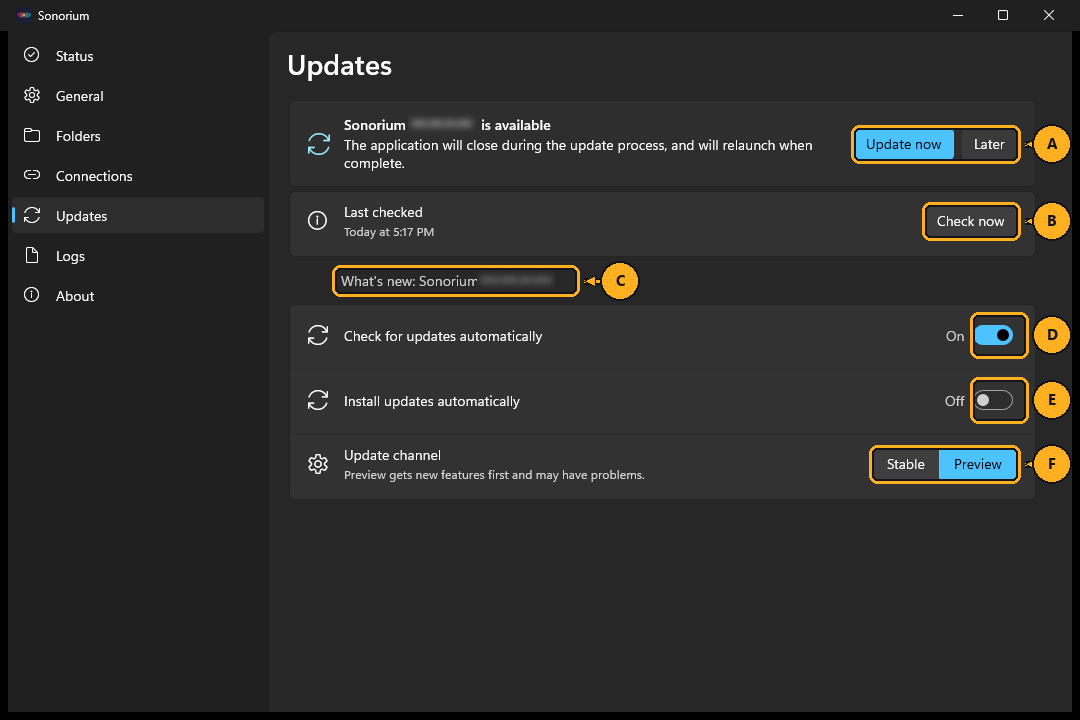
Task: Click the 'Install updates automatically' label
Action: point(432,401)
